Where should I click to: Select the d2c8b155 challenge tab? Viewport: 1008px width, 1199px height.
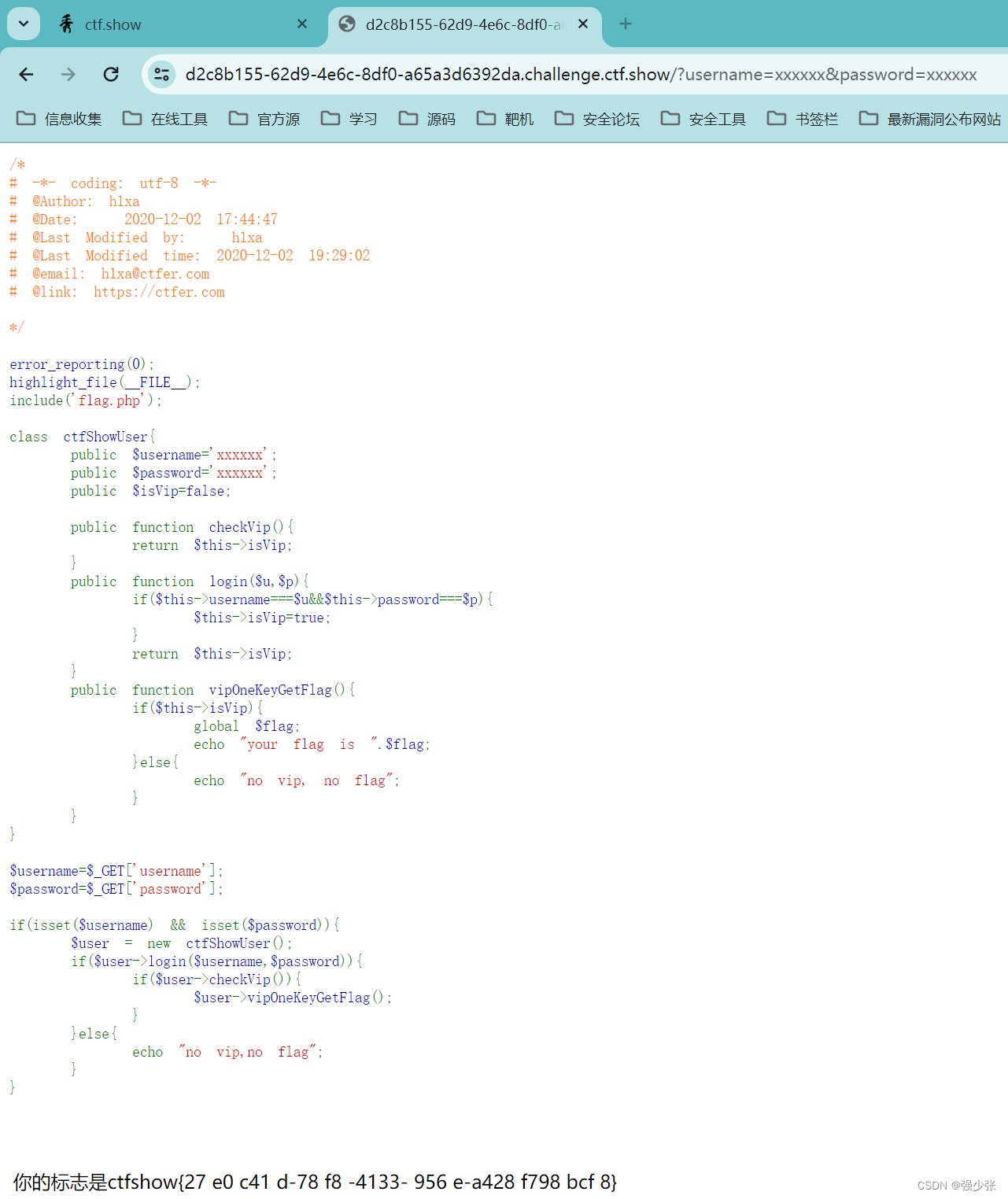pos(464,24)
